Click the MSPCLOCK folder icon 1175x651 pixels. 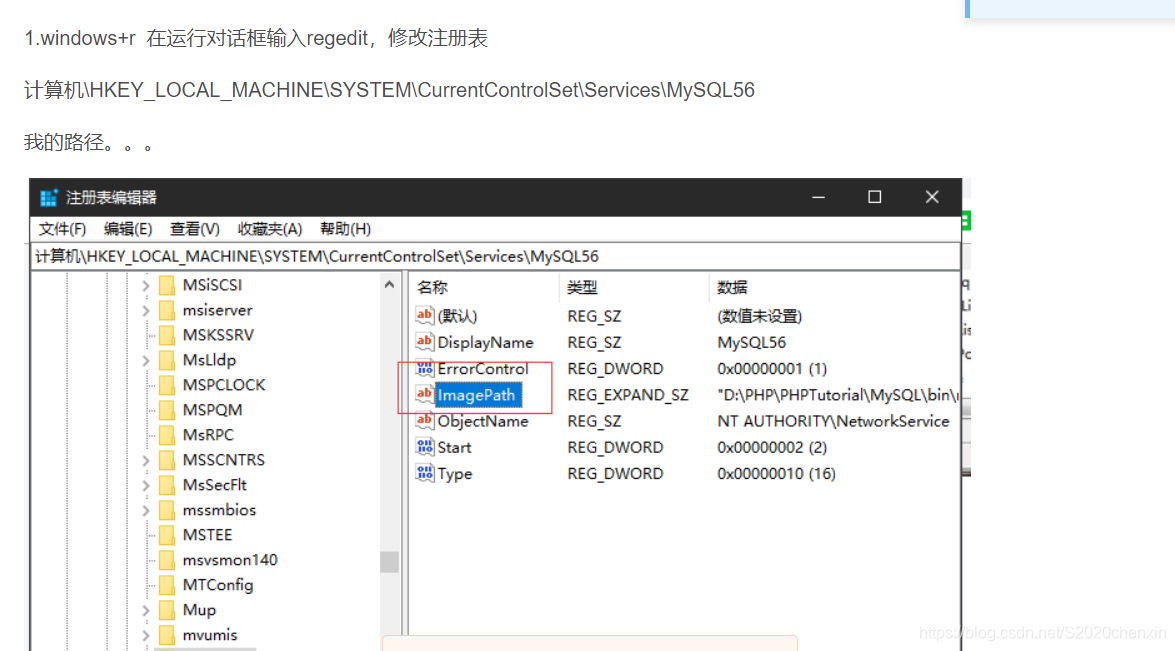coord(167,385)
